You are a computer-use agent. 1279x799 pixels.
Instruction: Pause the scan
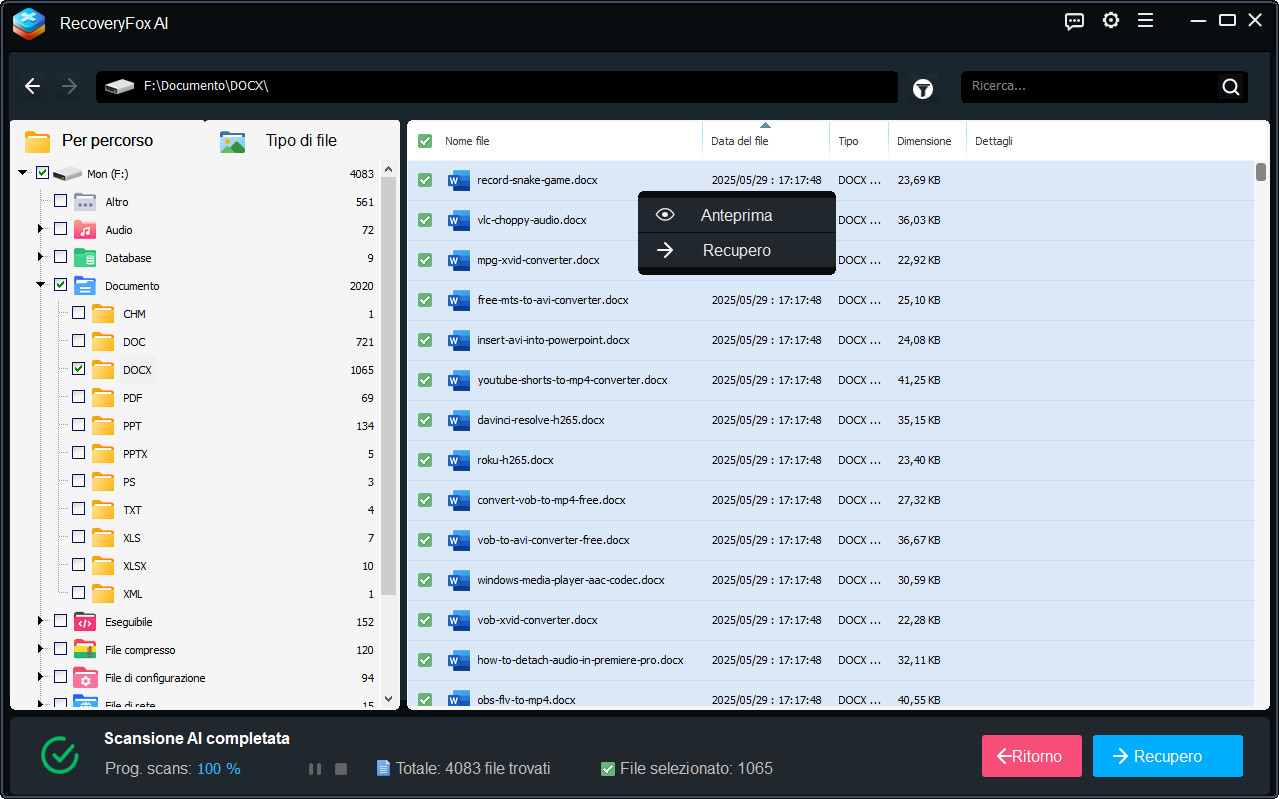click(315, 769)
